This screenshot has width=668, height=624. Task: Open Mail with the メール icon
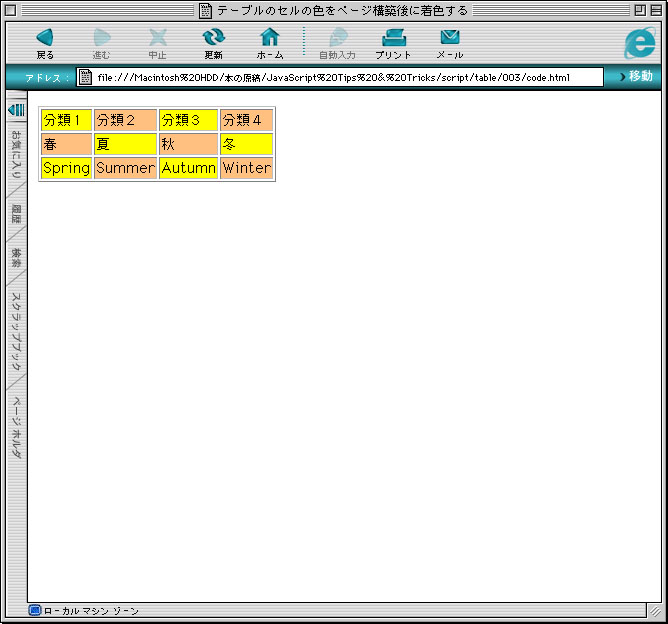(x=449, y=38)
